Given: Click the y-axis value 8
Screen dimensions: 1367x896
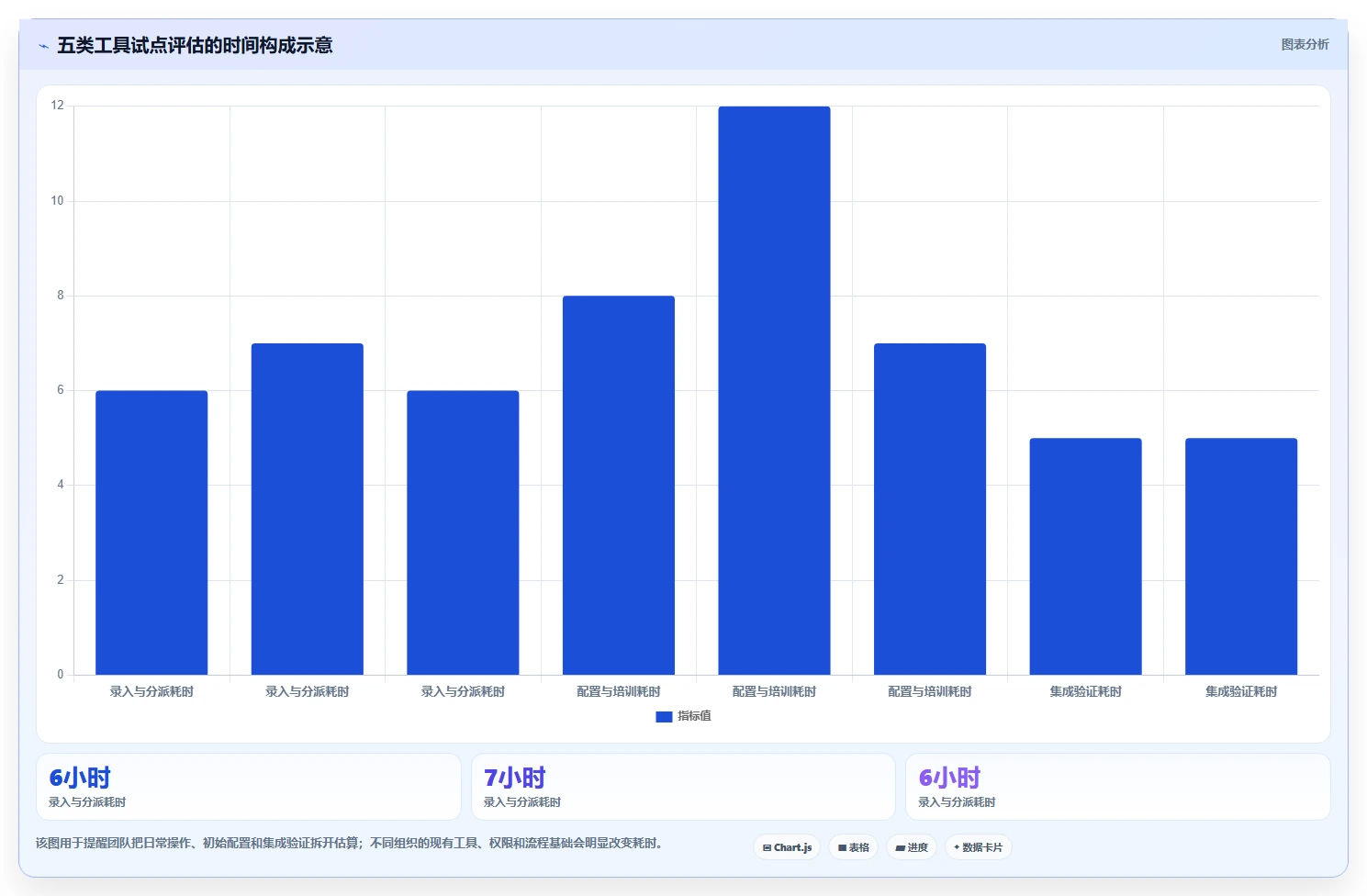Looking at the screenshot, I should tap(61, 296).
